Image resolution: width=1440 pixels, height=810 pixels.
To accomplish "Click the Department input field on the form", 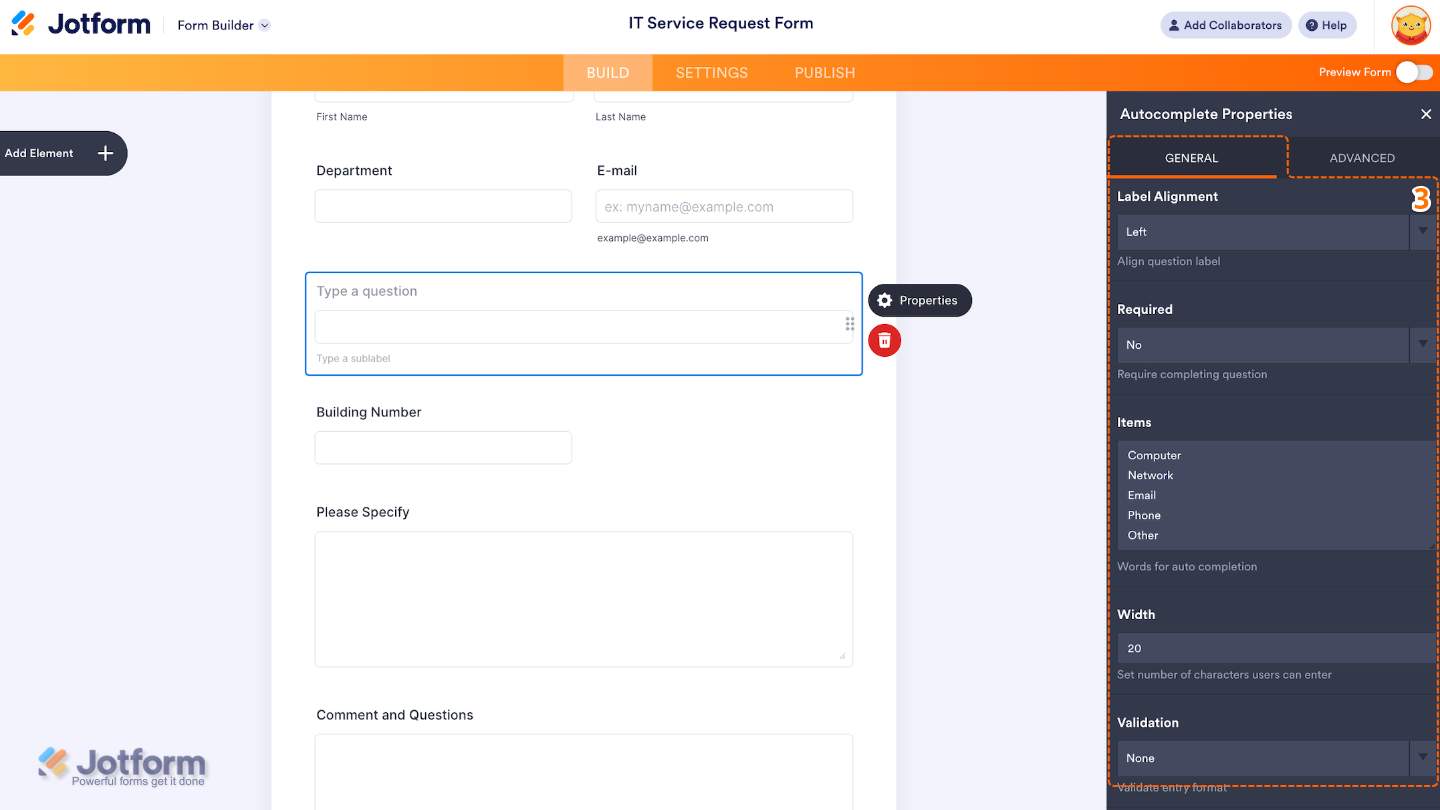I will click(443, 206).
